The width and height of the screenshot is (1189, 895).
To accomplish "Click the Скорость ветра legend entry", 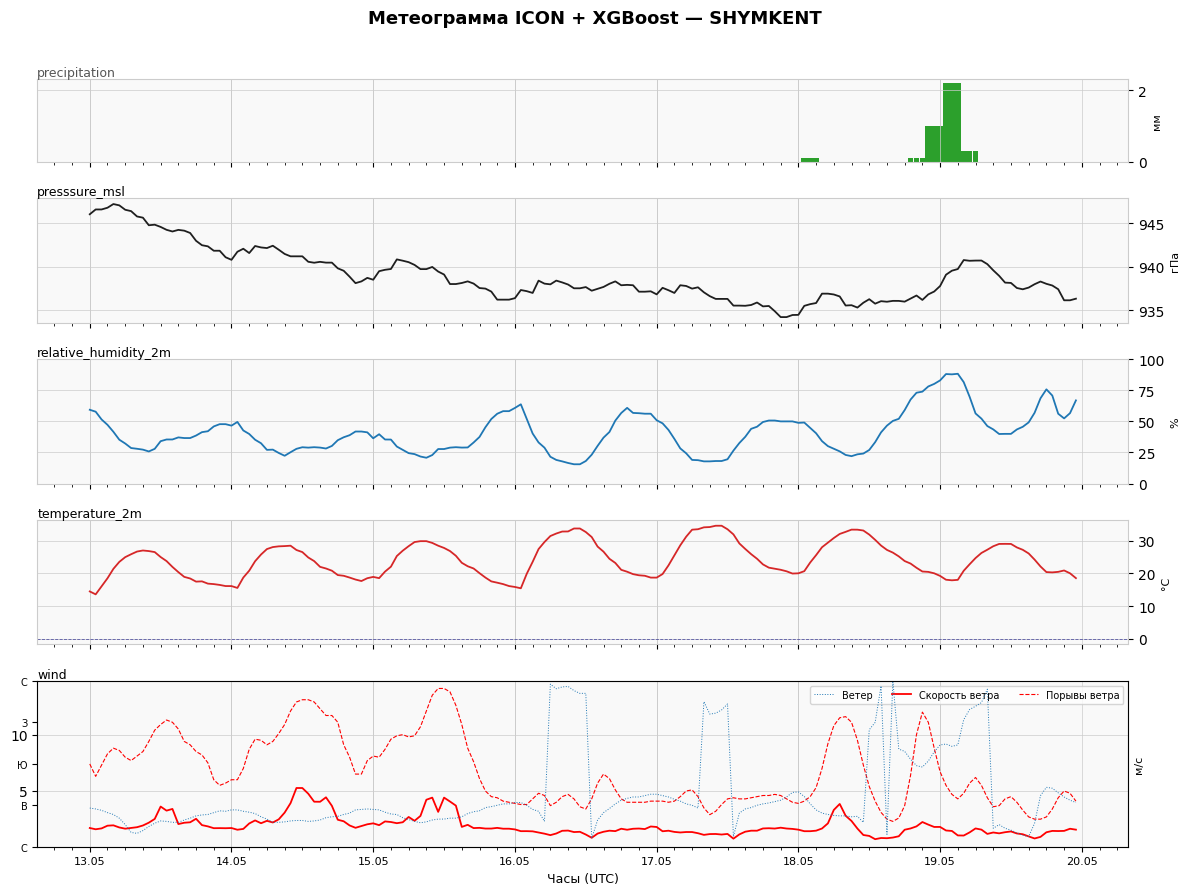I will [x=946, y=696].
